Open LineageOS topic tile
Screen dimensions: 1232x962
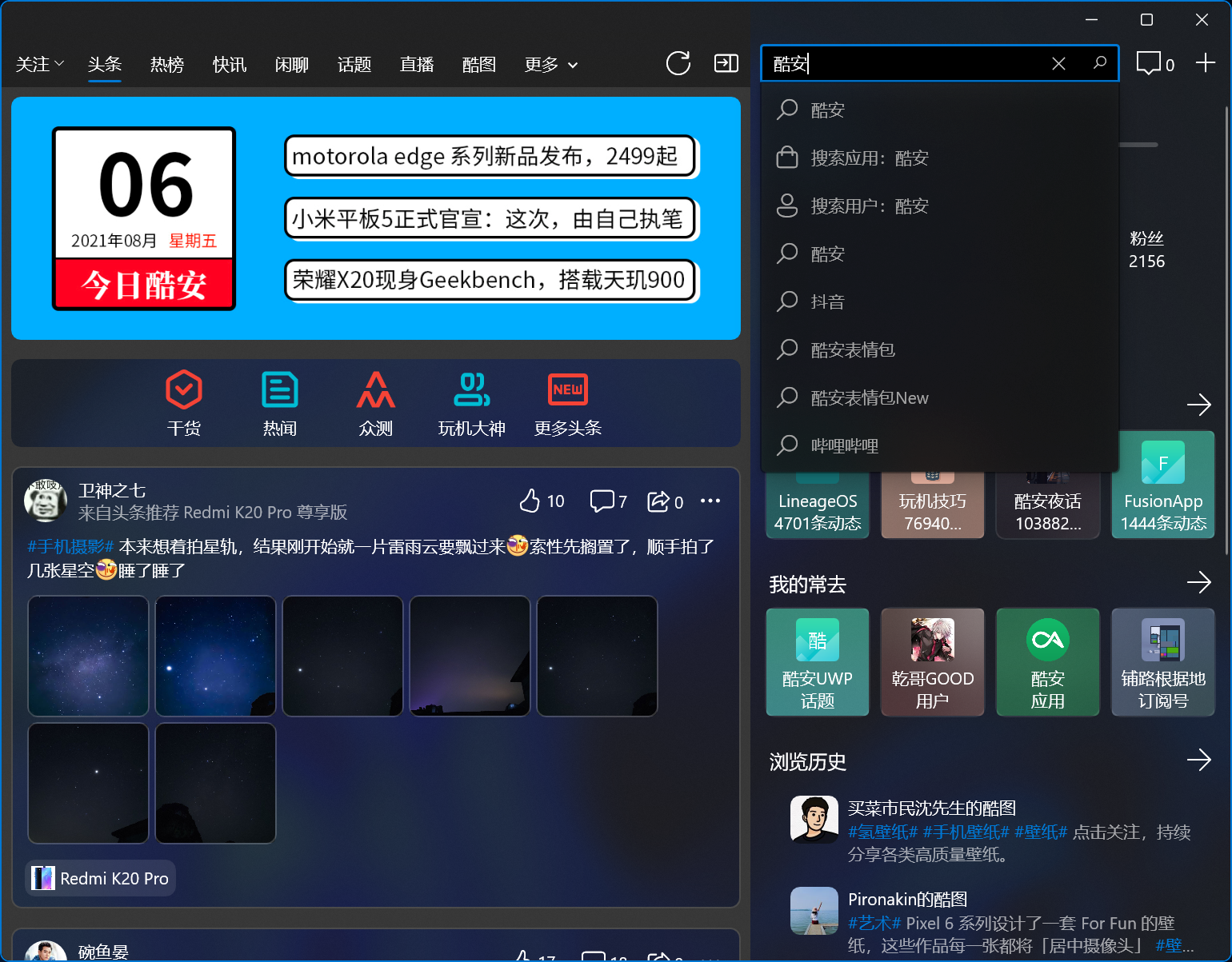[818, 505]
